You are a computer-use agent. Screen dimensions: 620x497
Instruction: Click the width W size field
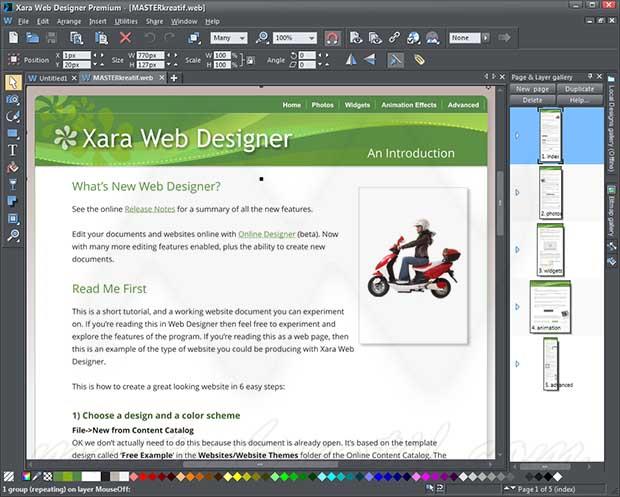151,55
